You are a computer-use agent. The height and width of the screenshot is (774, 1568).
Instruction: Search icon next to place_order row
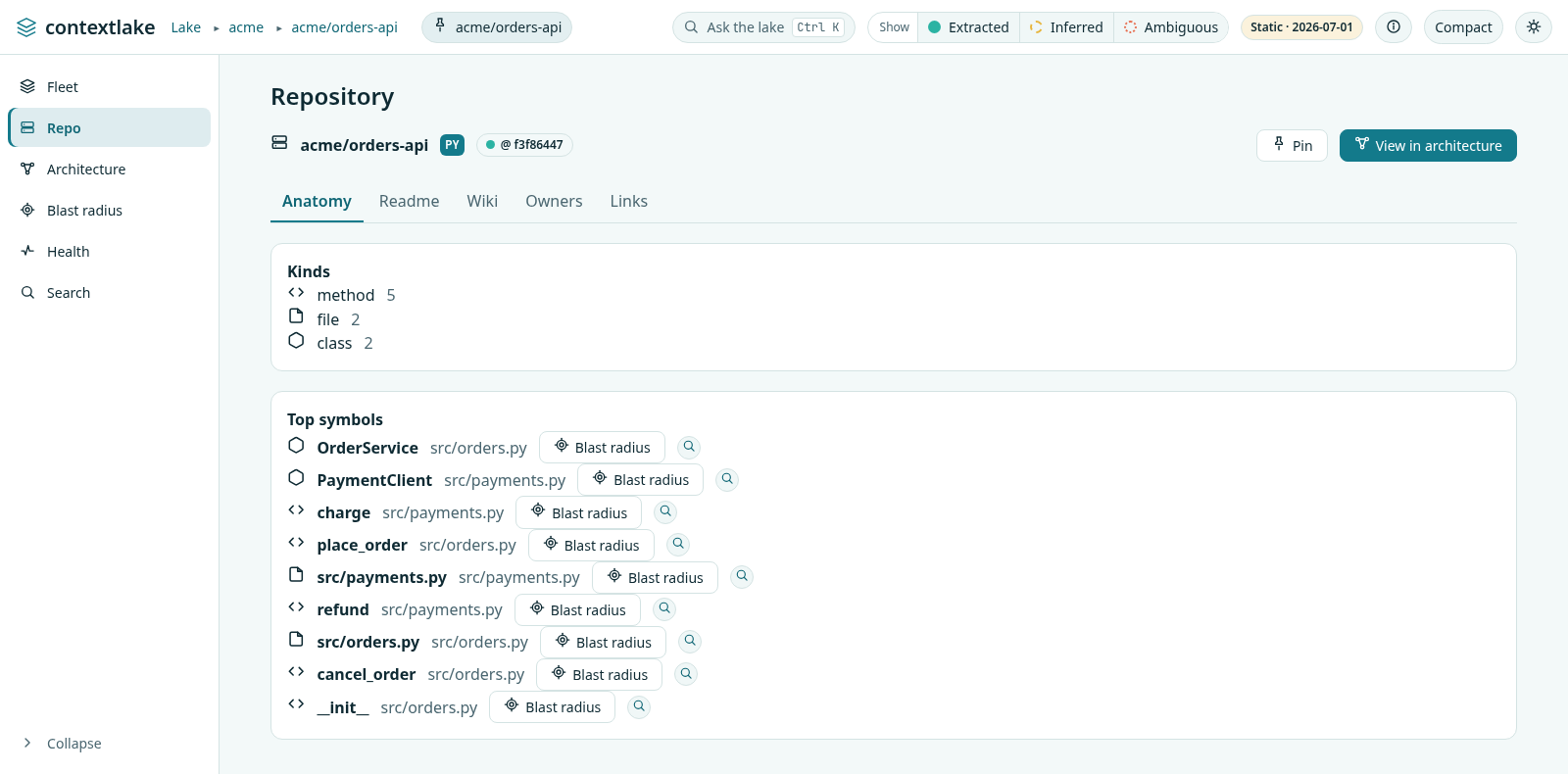pyautogui.click(x=678, y=544)
